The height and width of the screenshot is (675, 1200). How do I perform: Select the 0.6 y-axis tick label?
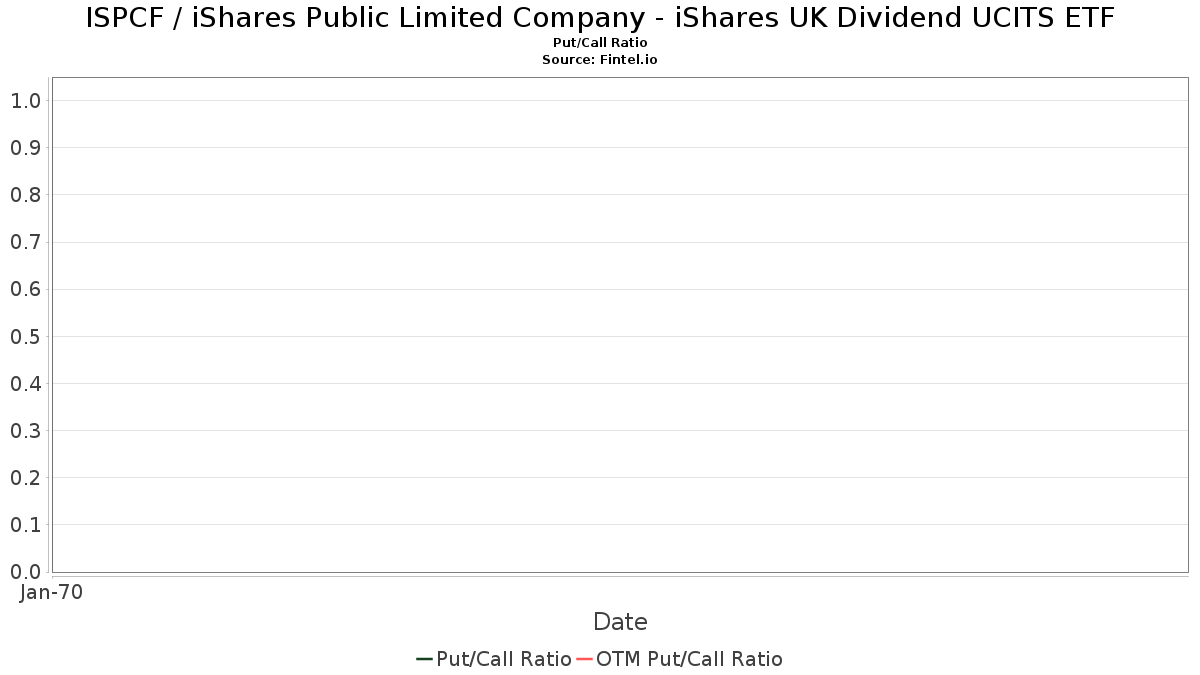click(x=26, y=289)
